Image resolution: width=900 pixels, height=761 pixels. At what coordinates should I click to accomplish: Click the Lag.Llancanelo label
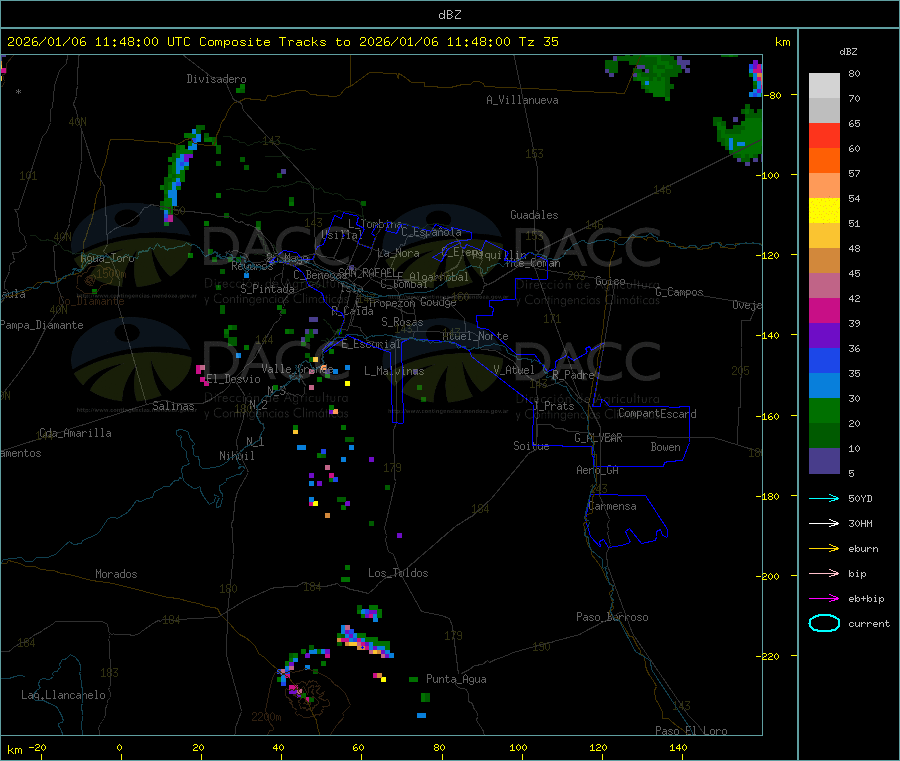pyautogui.click(x=63, y=696)
